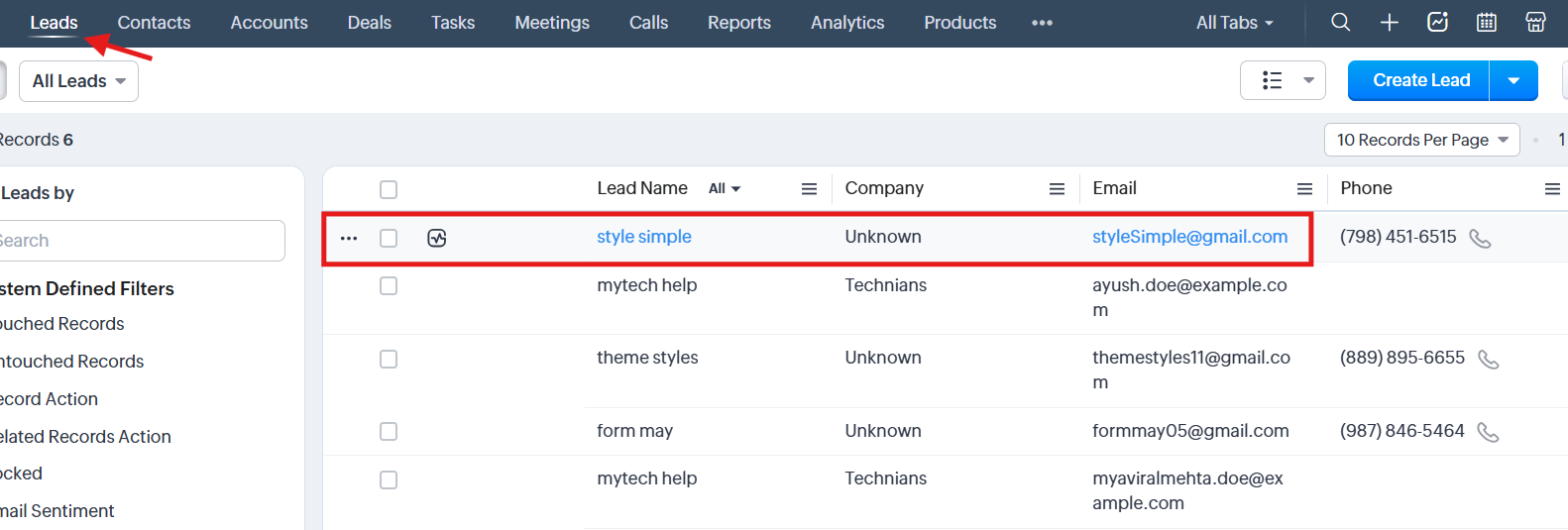Click the Create Lead button
Viewport: 1568px width, 530px height.
click(x=1421, y=80)
